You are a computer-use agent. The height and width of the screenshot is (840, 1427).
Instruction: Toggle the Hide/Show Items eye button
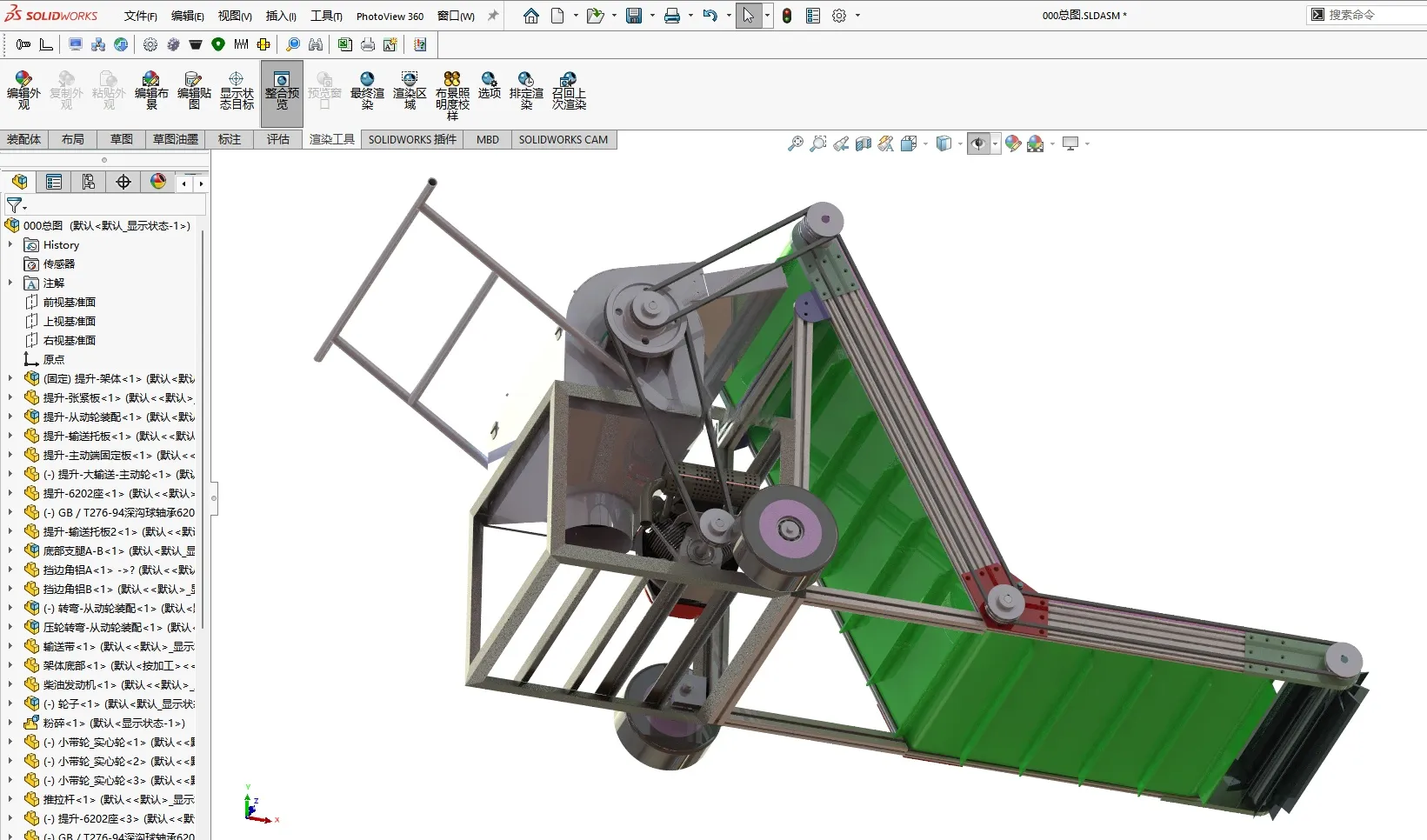[978, 143]
